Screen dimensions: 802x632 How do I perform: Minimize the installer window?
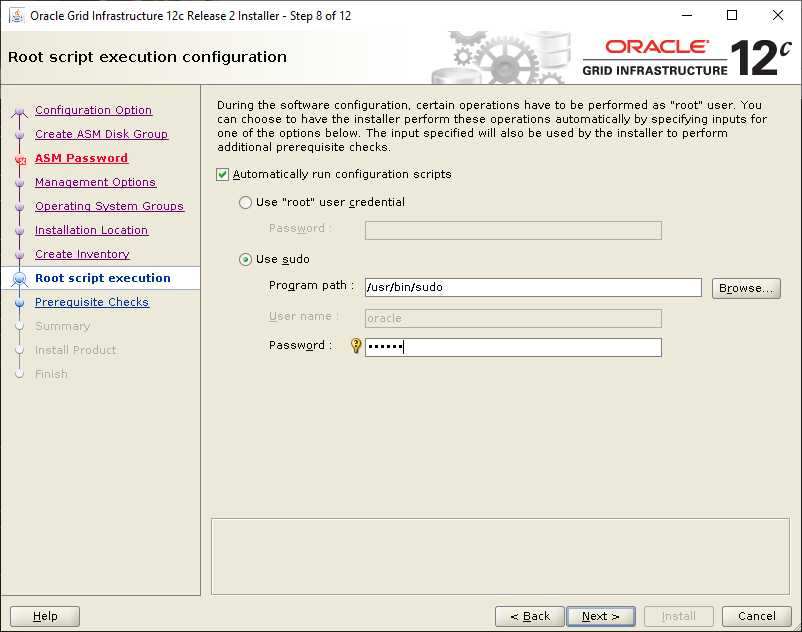(687, 15)
